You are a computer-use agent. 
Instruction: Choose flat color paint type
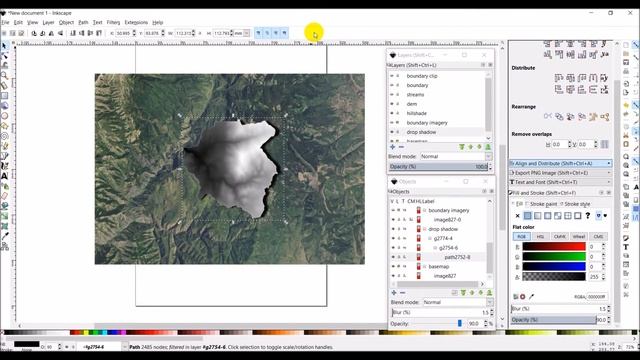point(527,216)
